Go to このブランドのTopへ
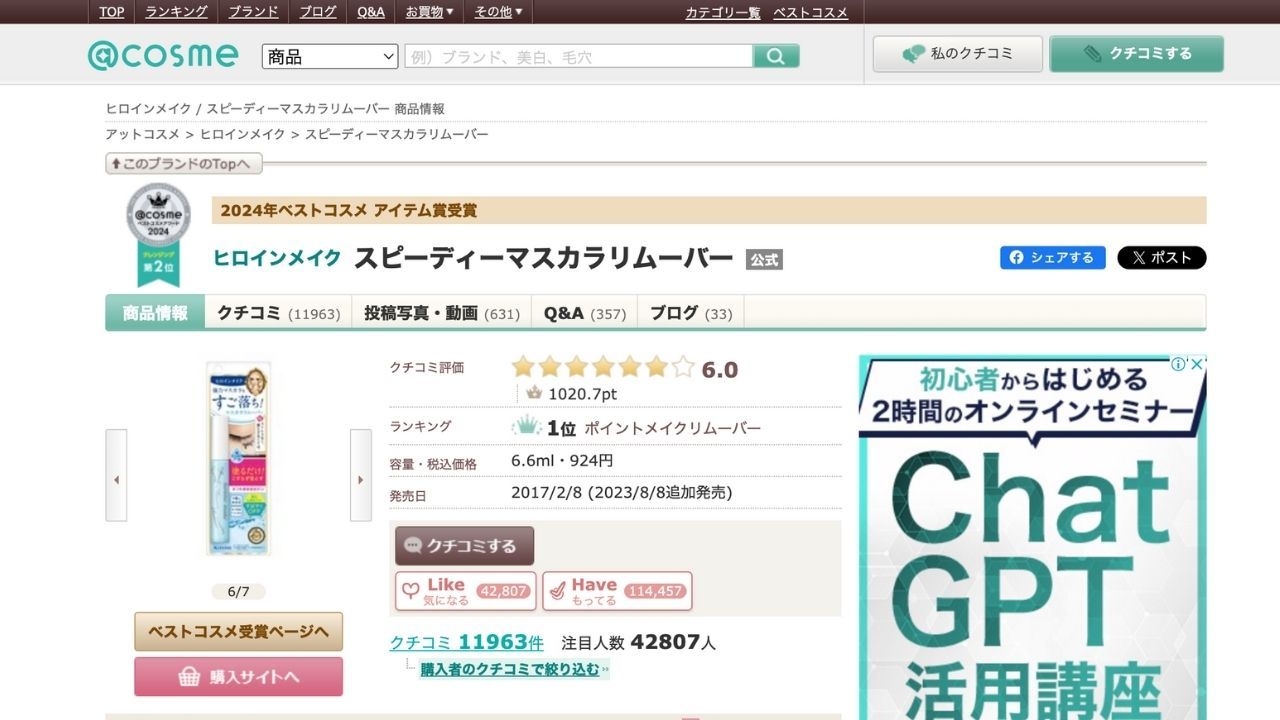Viewport: 1280px width, 720px height. [x=183, y=163]
